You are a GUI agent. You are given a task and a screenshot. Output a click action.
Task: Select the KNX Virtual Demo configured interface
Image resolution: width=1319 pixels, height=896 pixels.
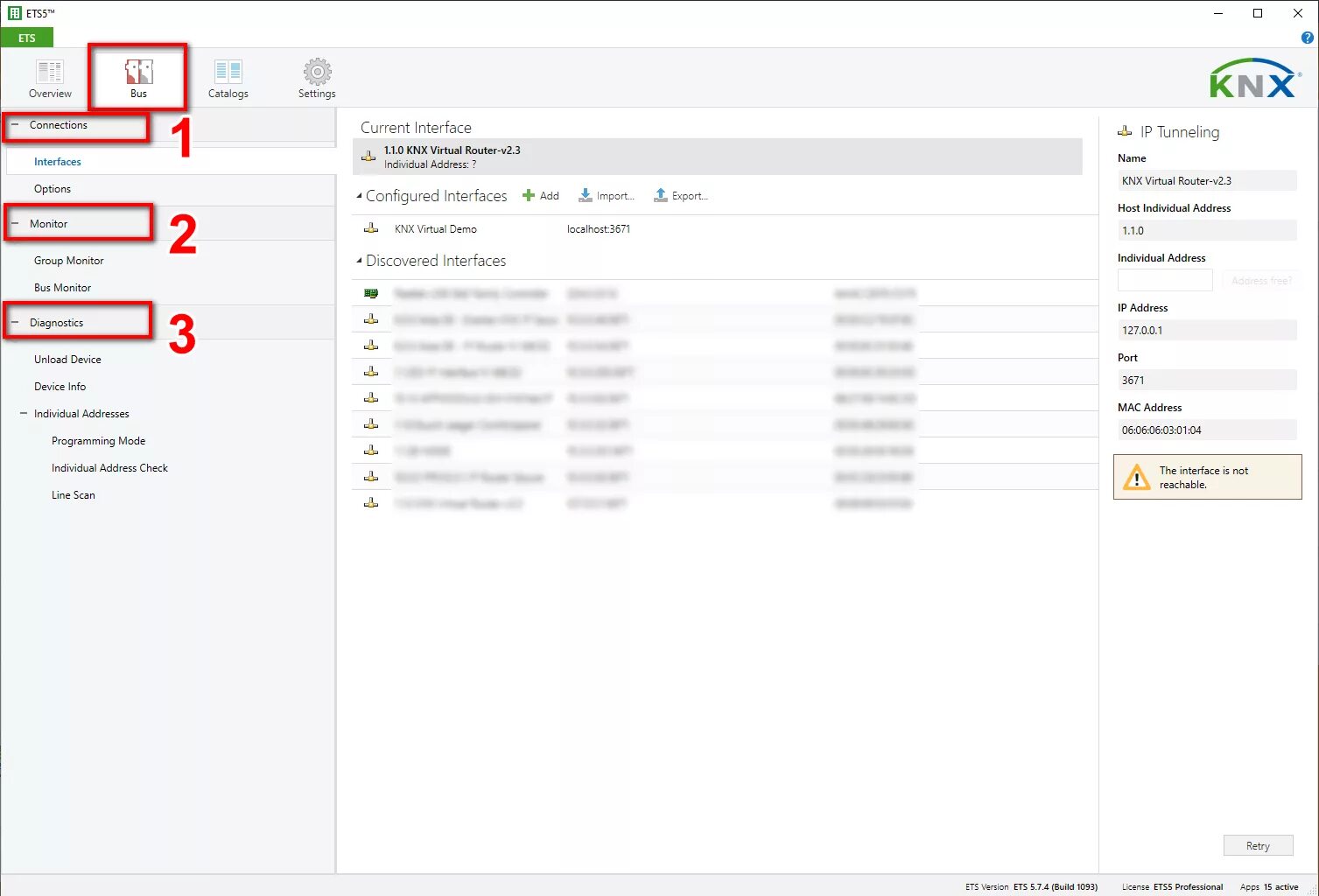725,228
